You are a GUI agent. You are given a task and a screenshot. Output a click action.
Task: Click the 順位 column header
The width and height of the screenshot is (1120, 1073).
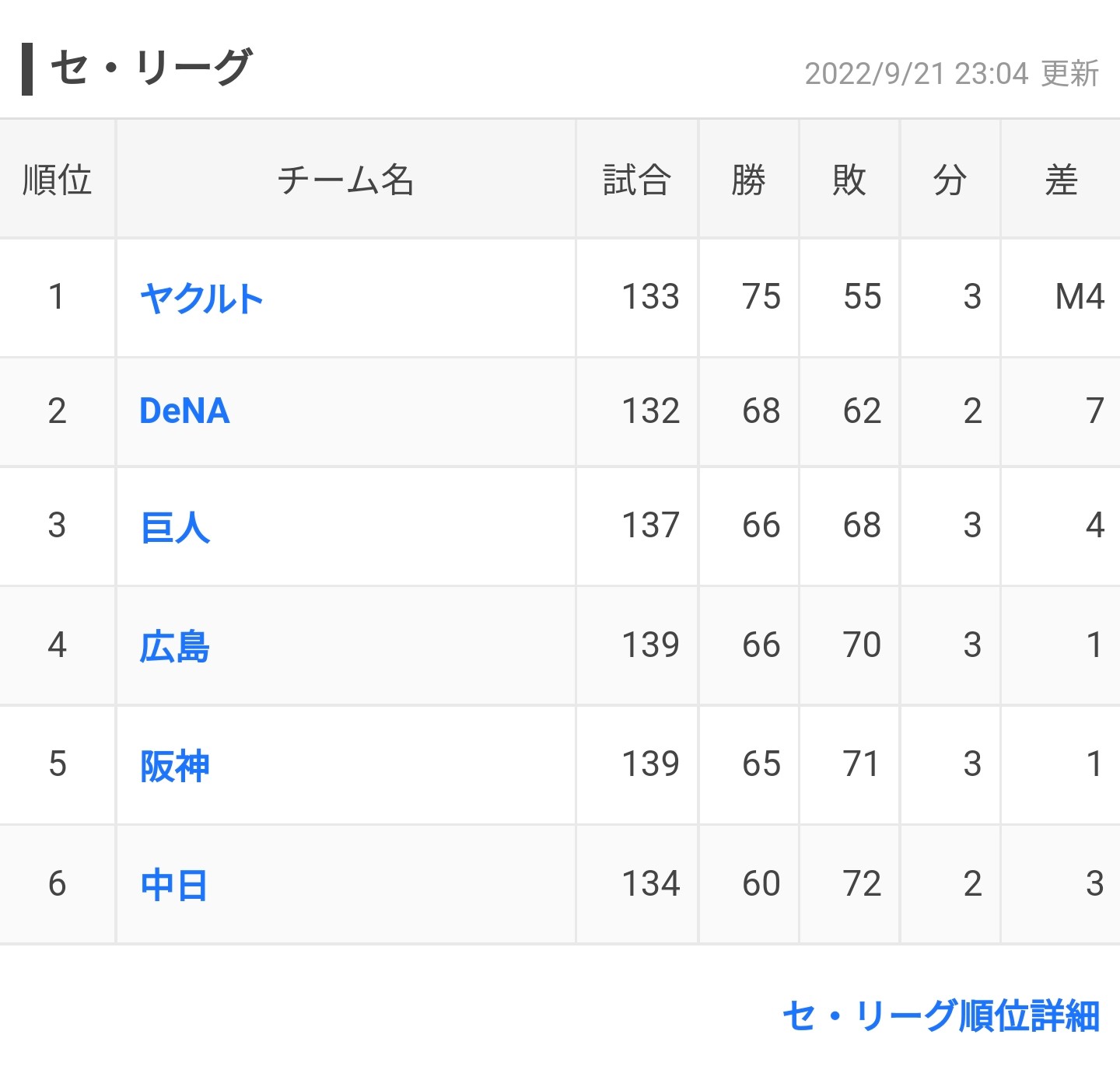point(58,180)
